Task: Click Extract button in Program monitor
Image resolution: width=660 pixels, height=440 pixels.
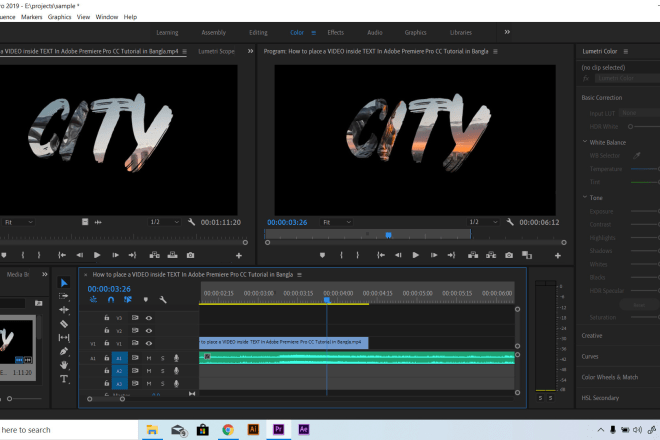Action: tap(491, 255)
